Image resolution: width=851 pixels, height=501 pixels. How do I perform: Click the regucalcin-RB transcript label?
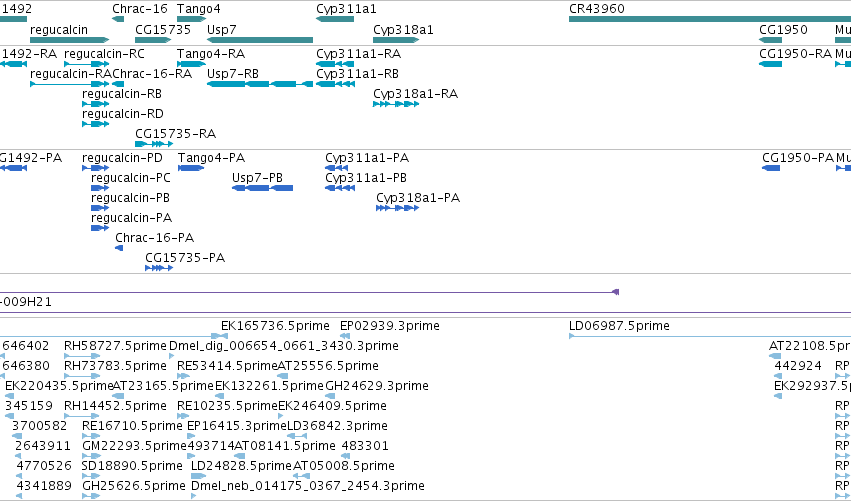point(122,94)
